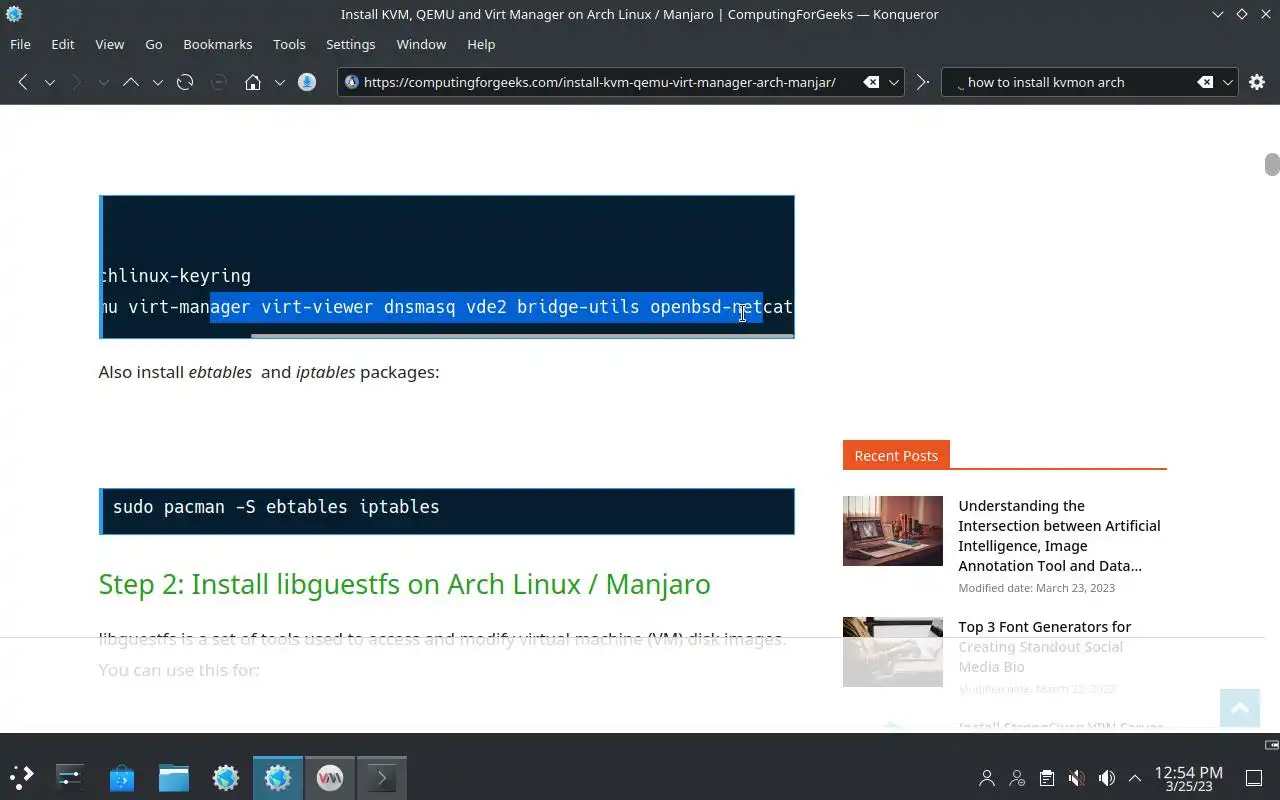Expand the Up button history dropdown
This screenshot has width=1280, height=800.
point(157,82)
